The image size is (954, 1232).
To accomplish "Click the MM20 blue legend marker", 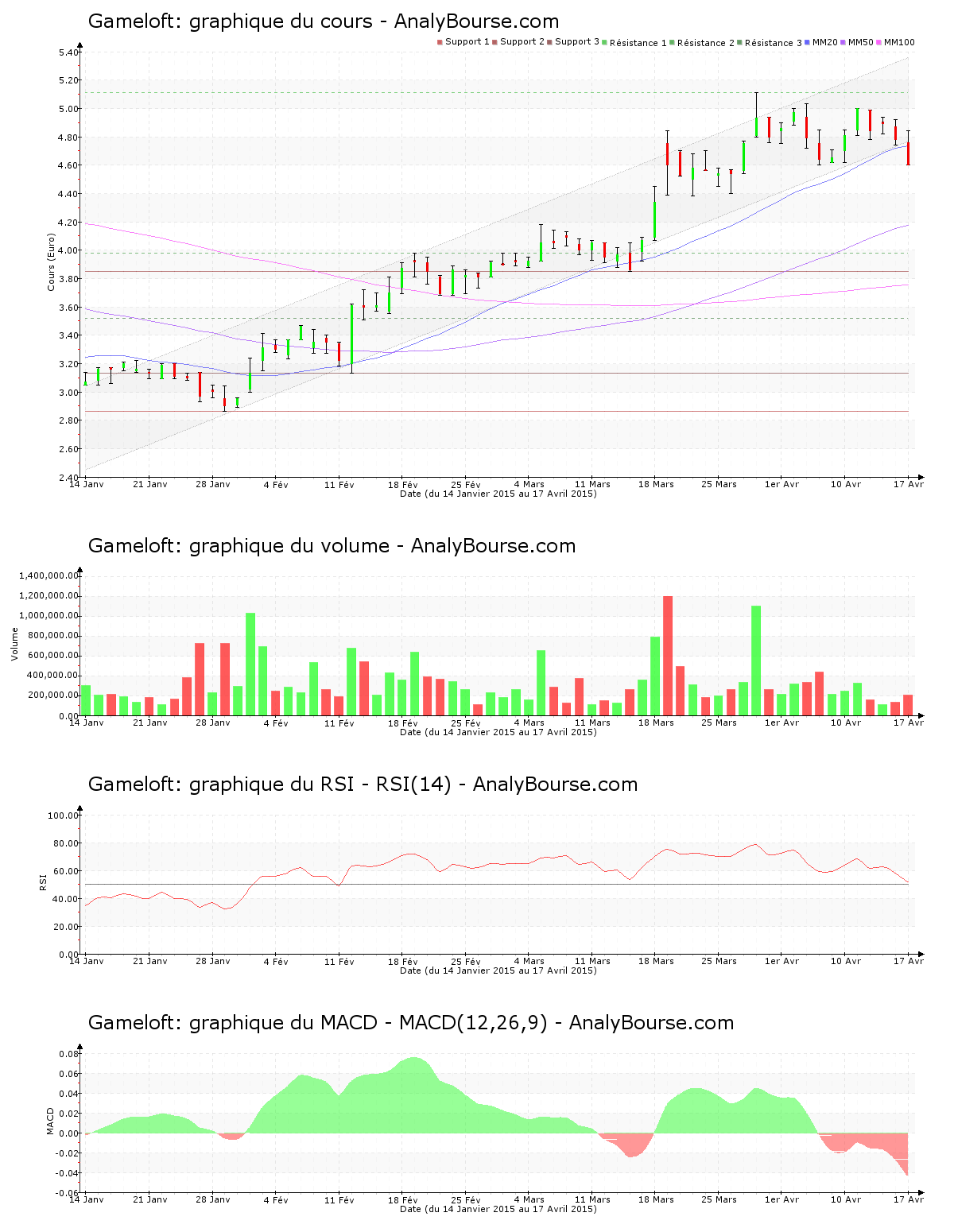I will (808, 42).
